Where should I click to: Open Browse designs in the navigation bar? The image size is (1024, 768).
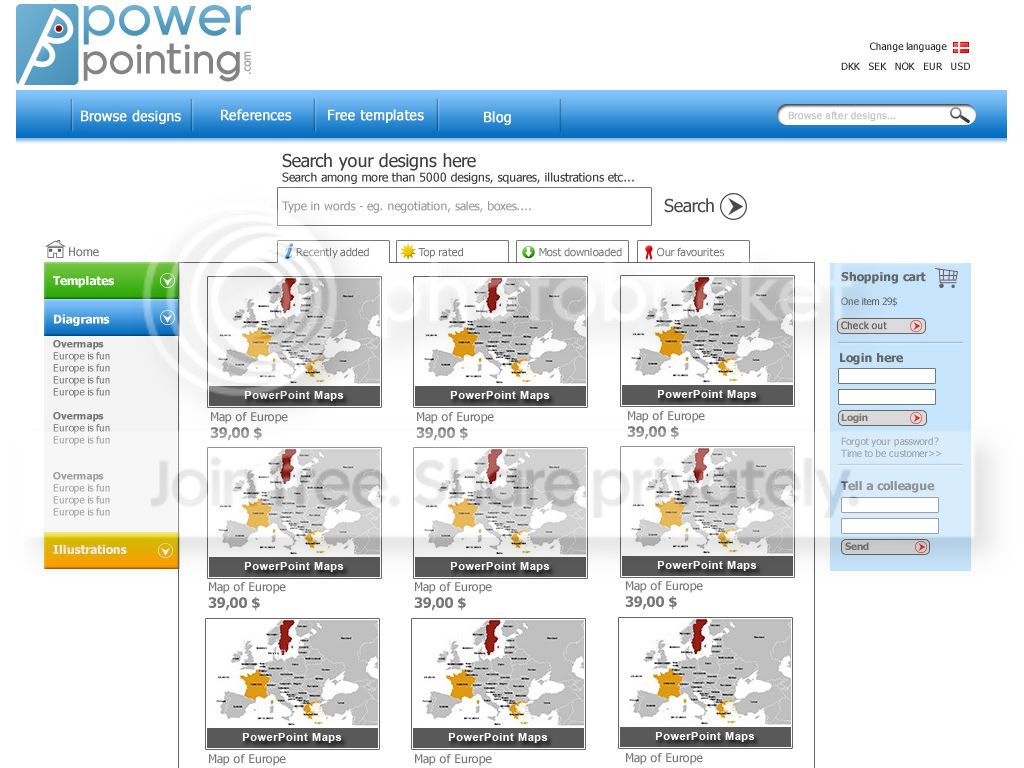(131, 116)
